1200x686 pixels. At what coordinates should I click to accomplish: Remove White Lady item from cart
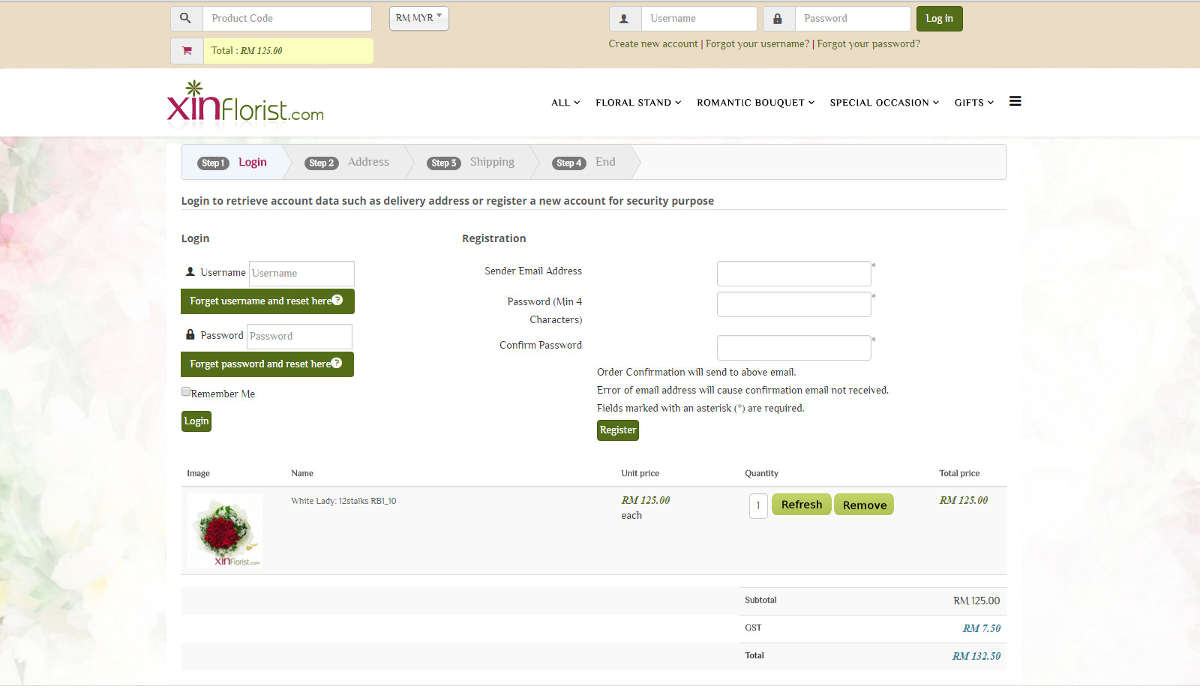click(864, 505)
